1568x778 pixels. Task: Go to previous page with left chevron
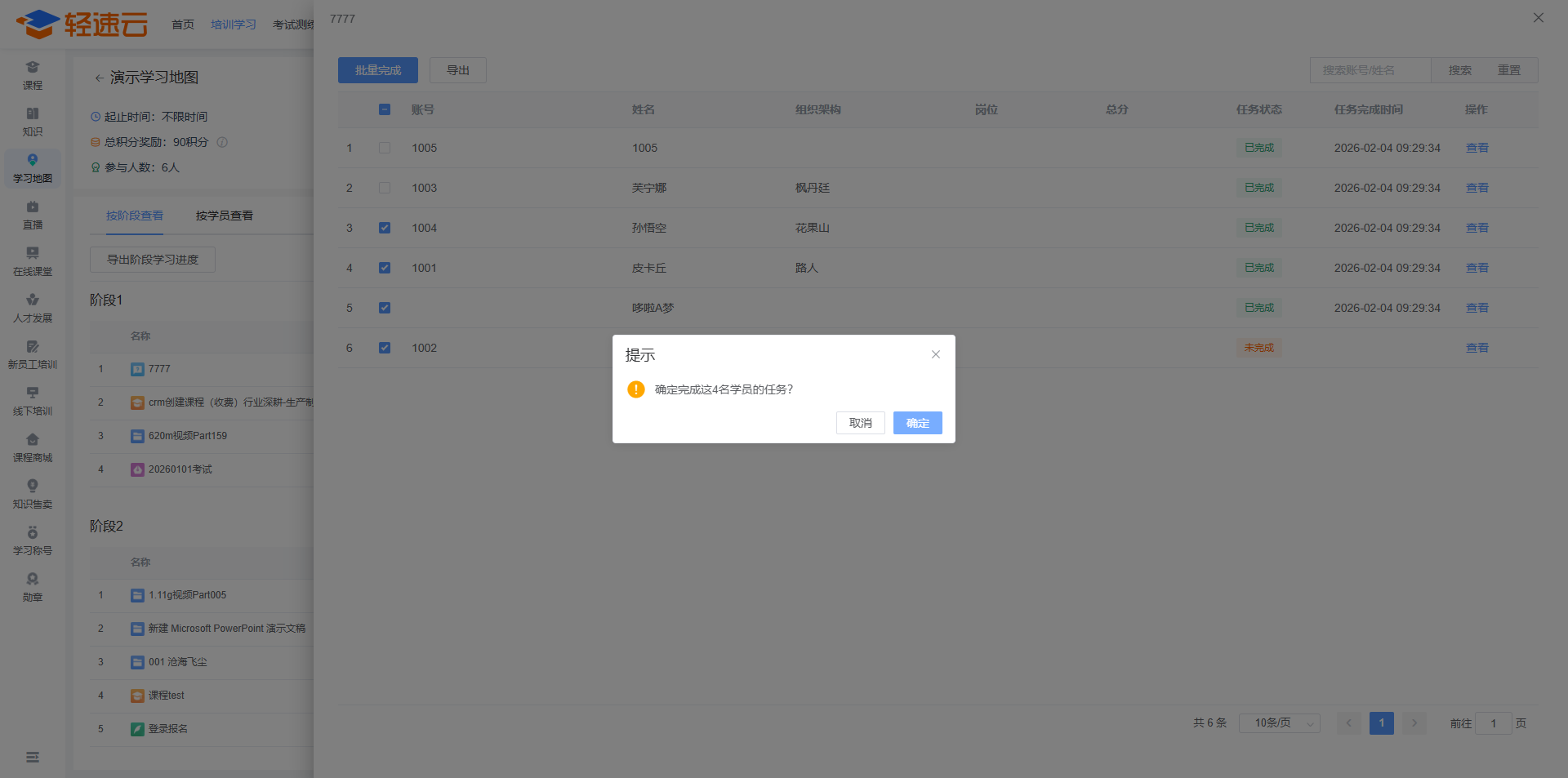(1348, 723)
